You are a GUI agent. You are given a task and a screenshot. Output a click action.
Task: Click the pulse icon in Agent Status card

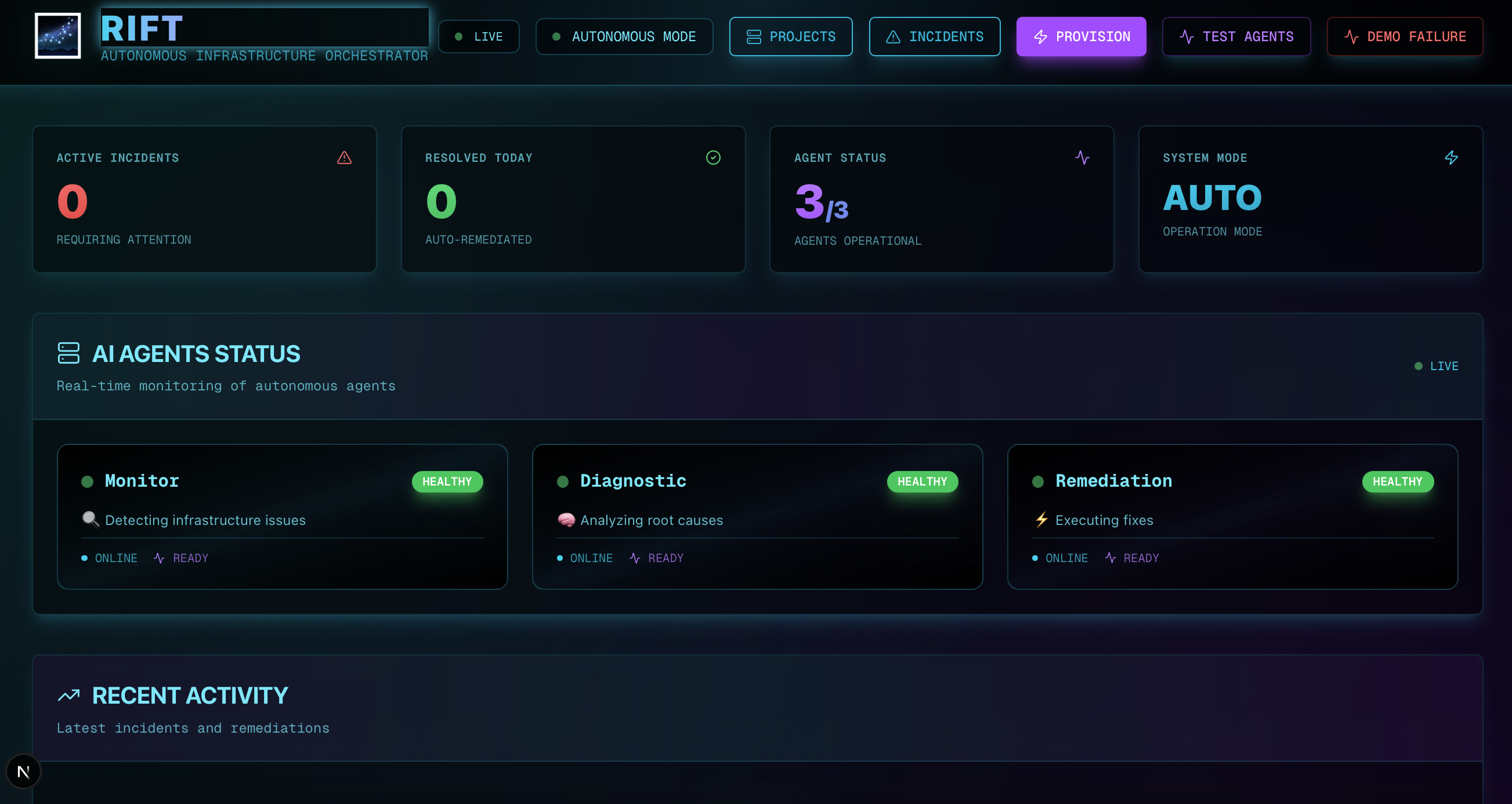point(1081,158)
